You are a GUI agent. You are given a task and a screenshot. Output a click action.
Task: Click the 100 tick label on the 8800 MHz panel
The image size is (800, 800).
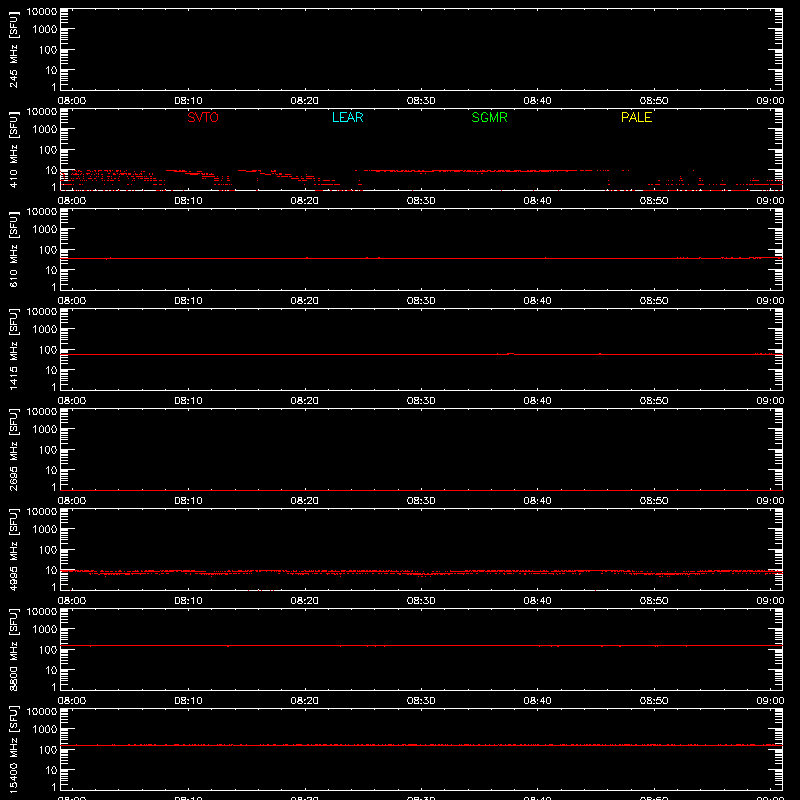48,650
